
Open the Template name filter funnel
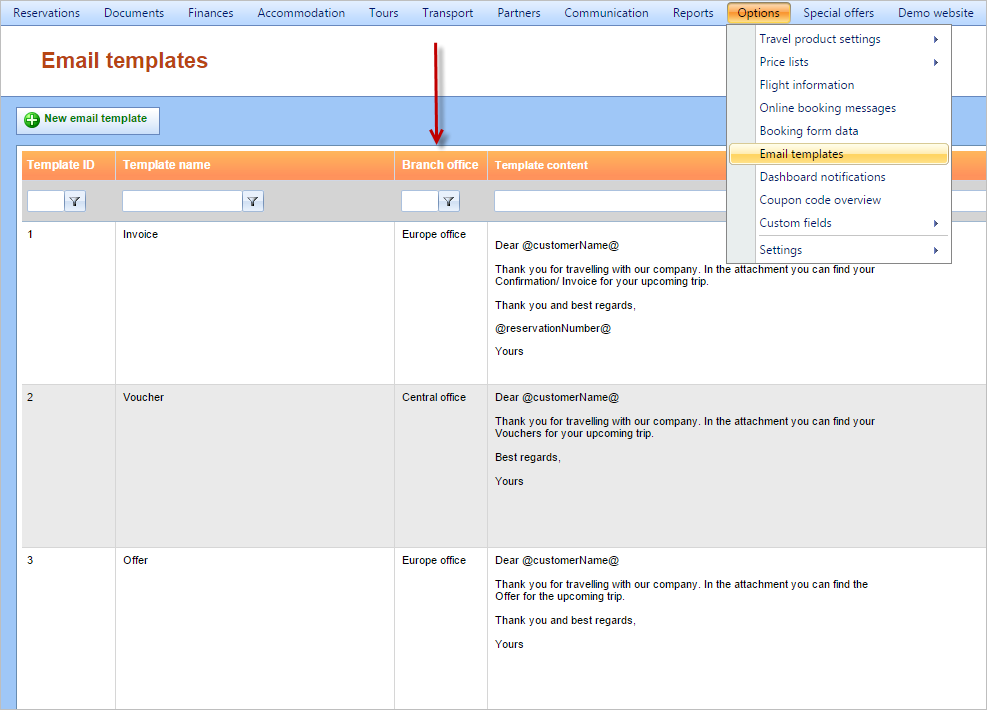253,201
